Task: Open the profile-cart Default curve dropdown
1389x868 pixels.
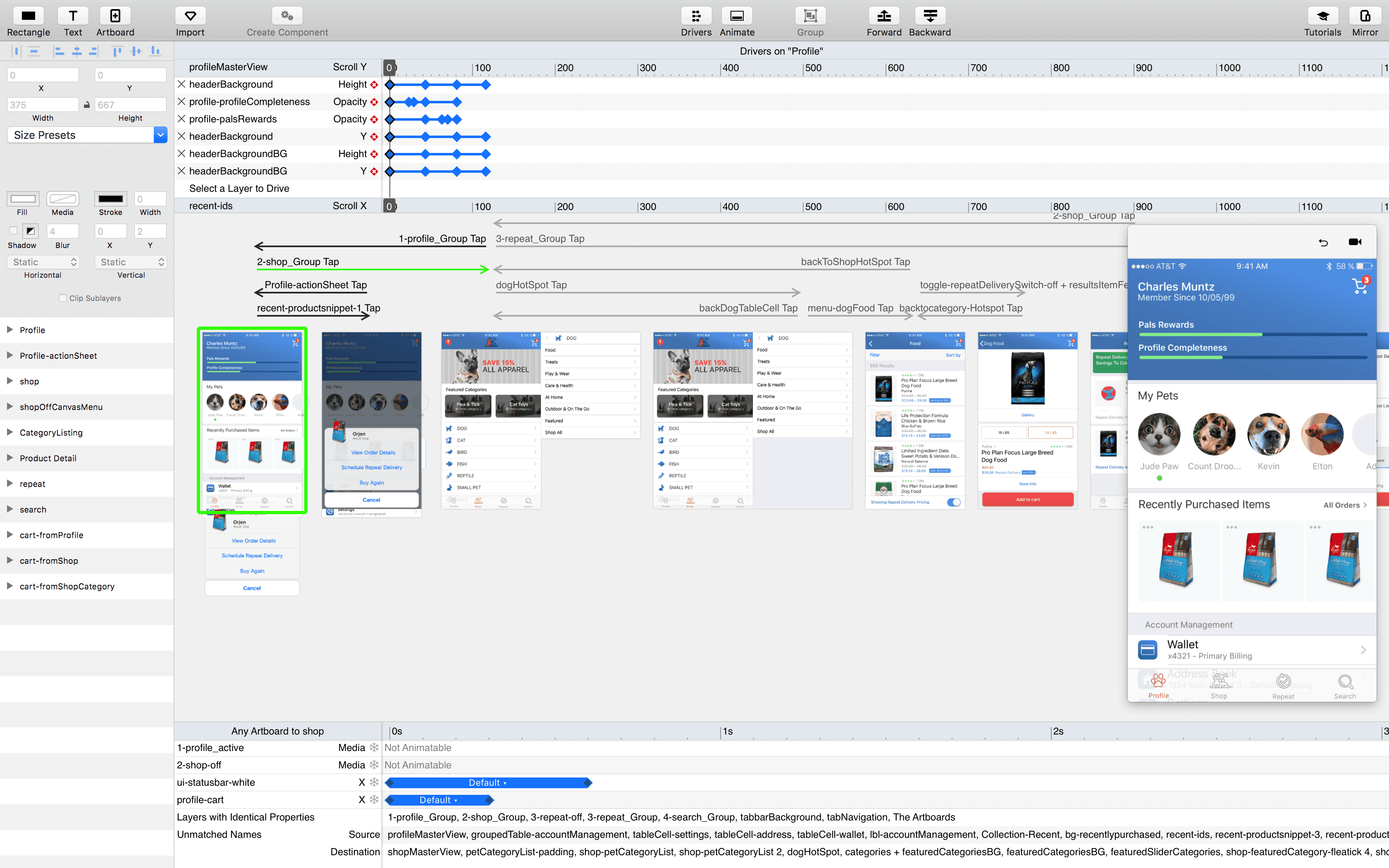Action: click(x=439, y=800)
